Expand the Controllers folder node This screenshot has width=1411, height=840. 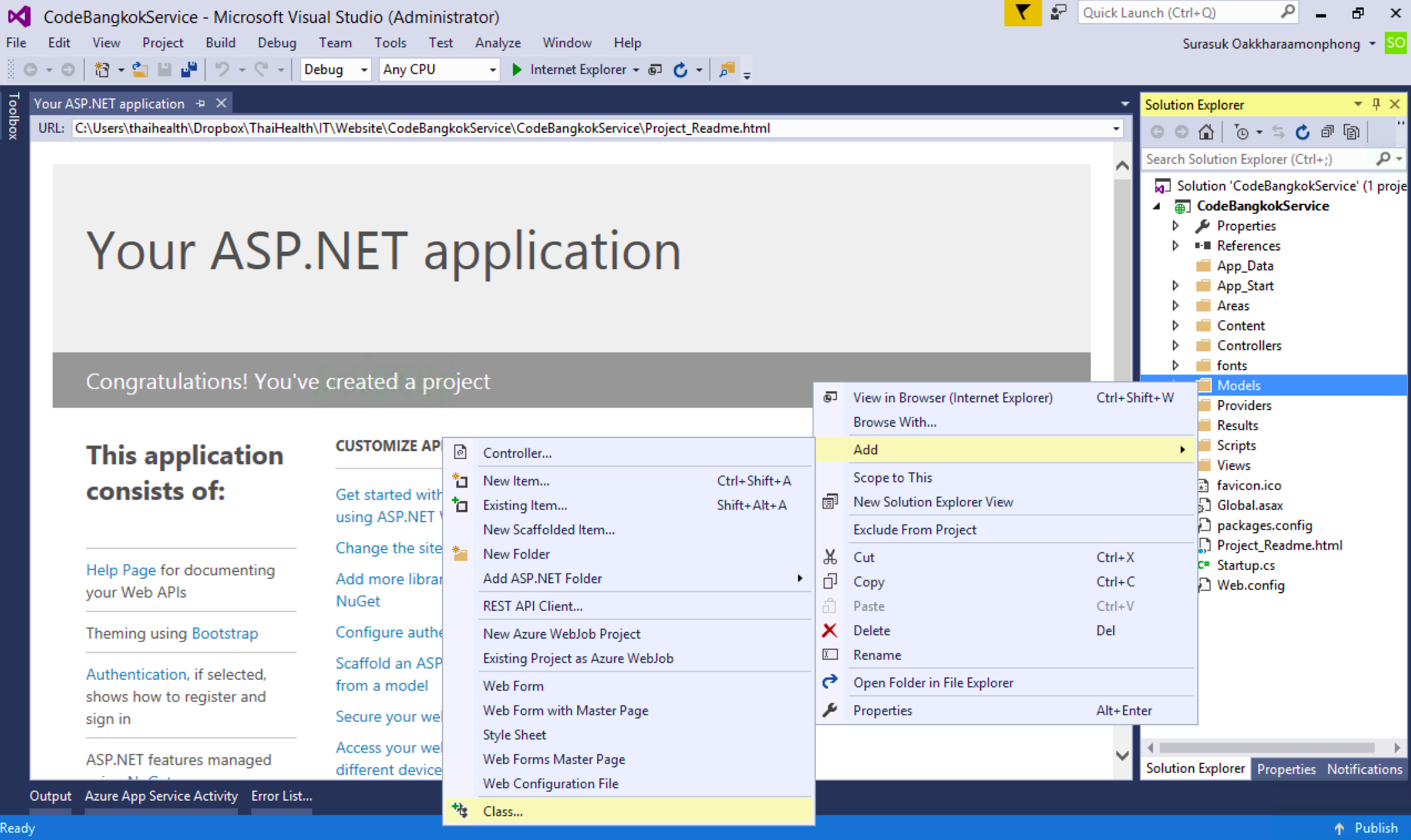pyautogui.click(x=1175, y=345)
